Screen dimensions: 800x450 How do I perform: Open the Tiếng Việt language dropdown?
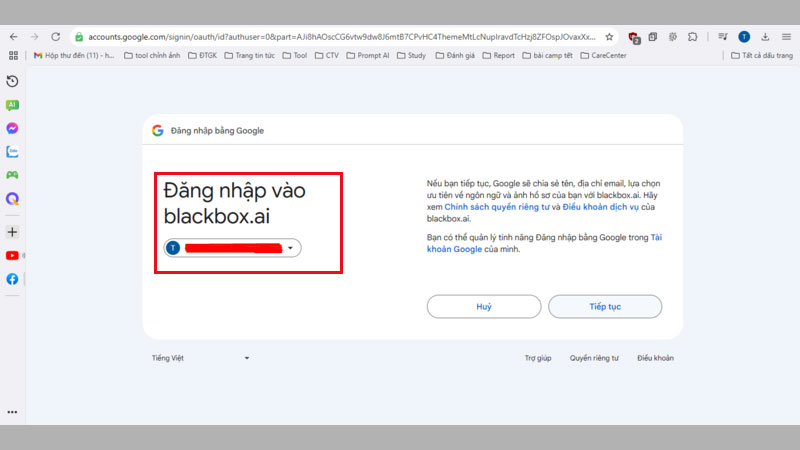[201, 358]
